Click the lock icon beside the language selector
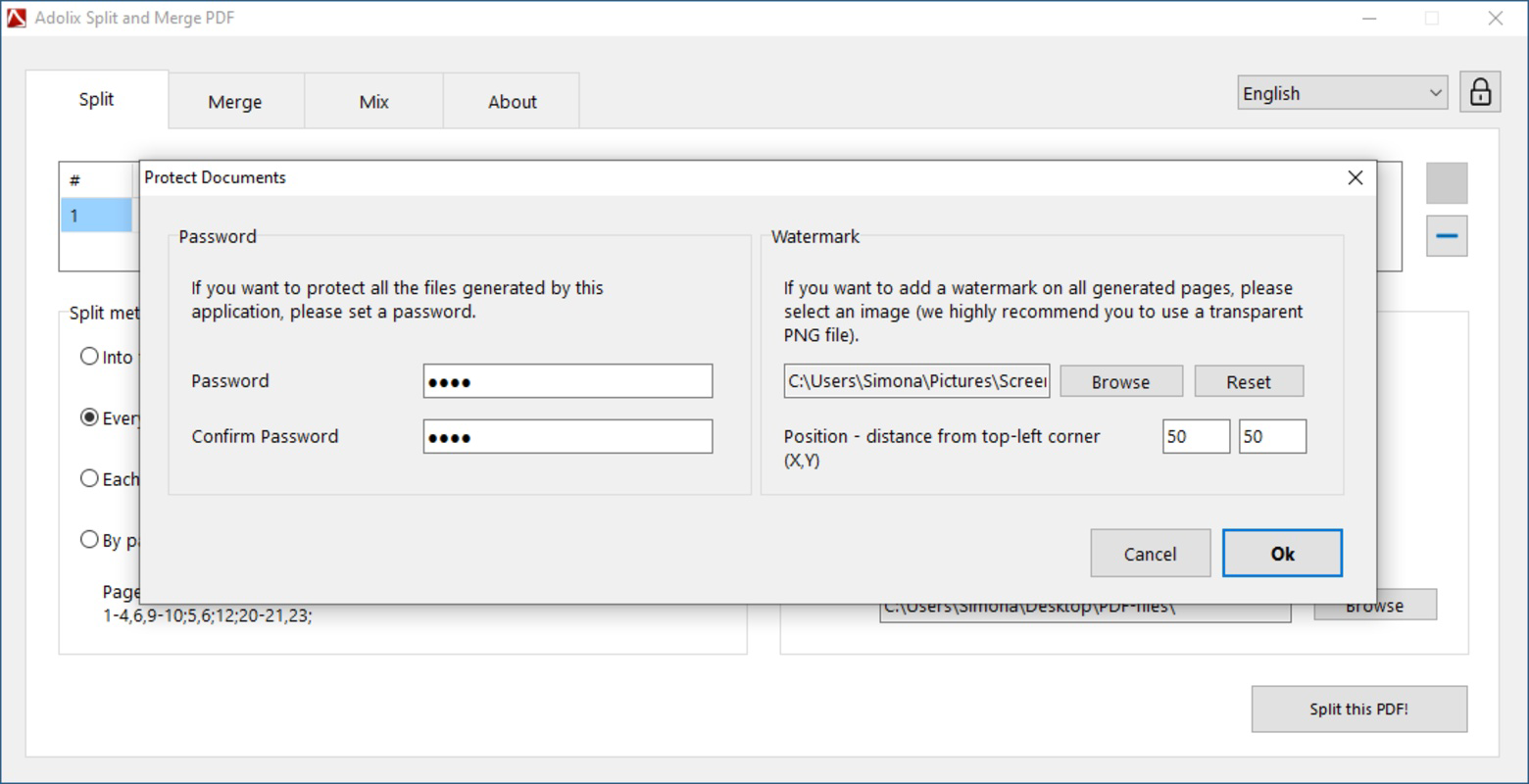1529x784 pixels. coord(1480,91)
